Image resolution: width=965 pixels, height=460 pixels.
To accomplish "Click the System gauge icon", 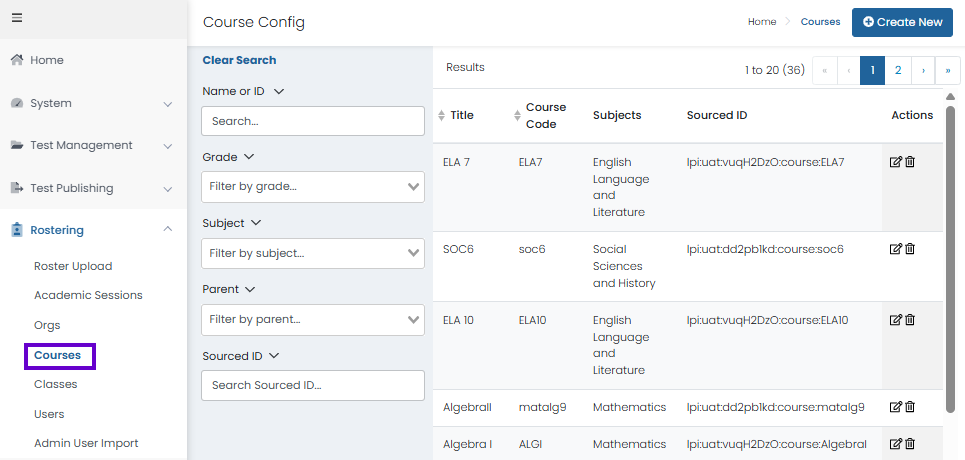I will tap(17, 103).
